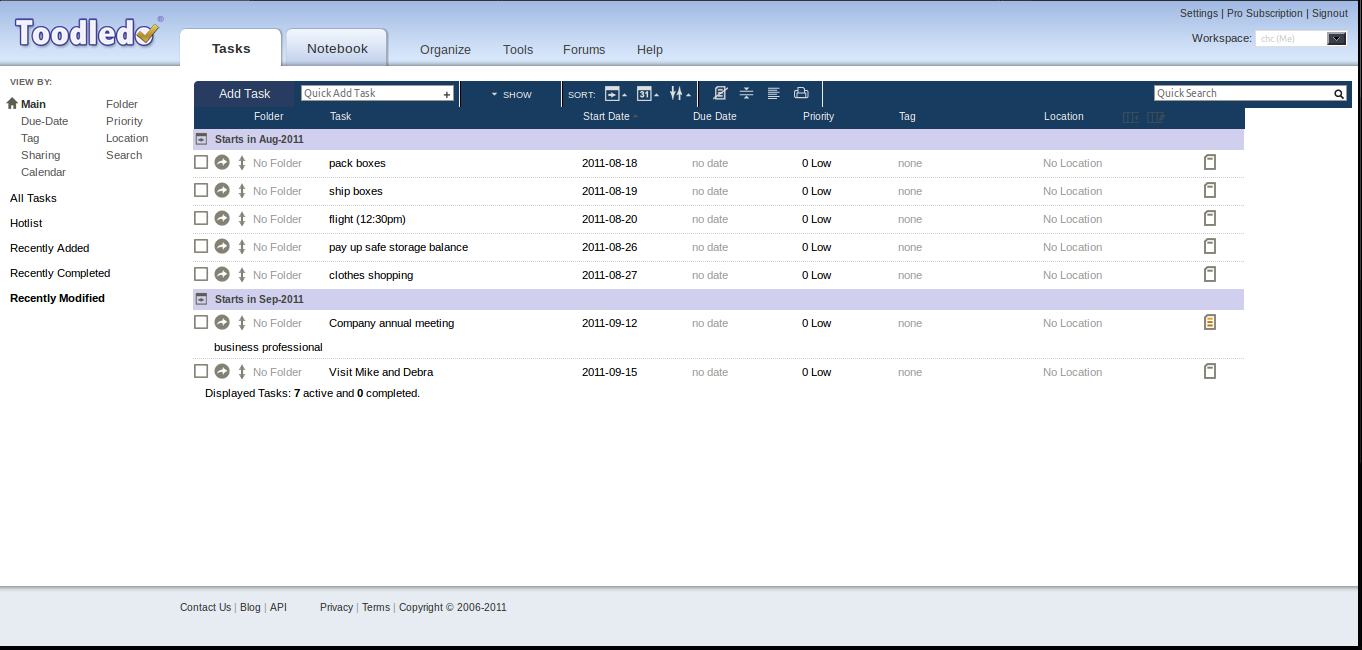Open the note icon for Company annual meeting
1362x650 pixels.
coord(1210,322)
